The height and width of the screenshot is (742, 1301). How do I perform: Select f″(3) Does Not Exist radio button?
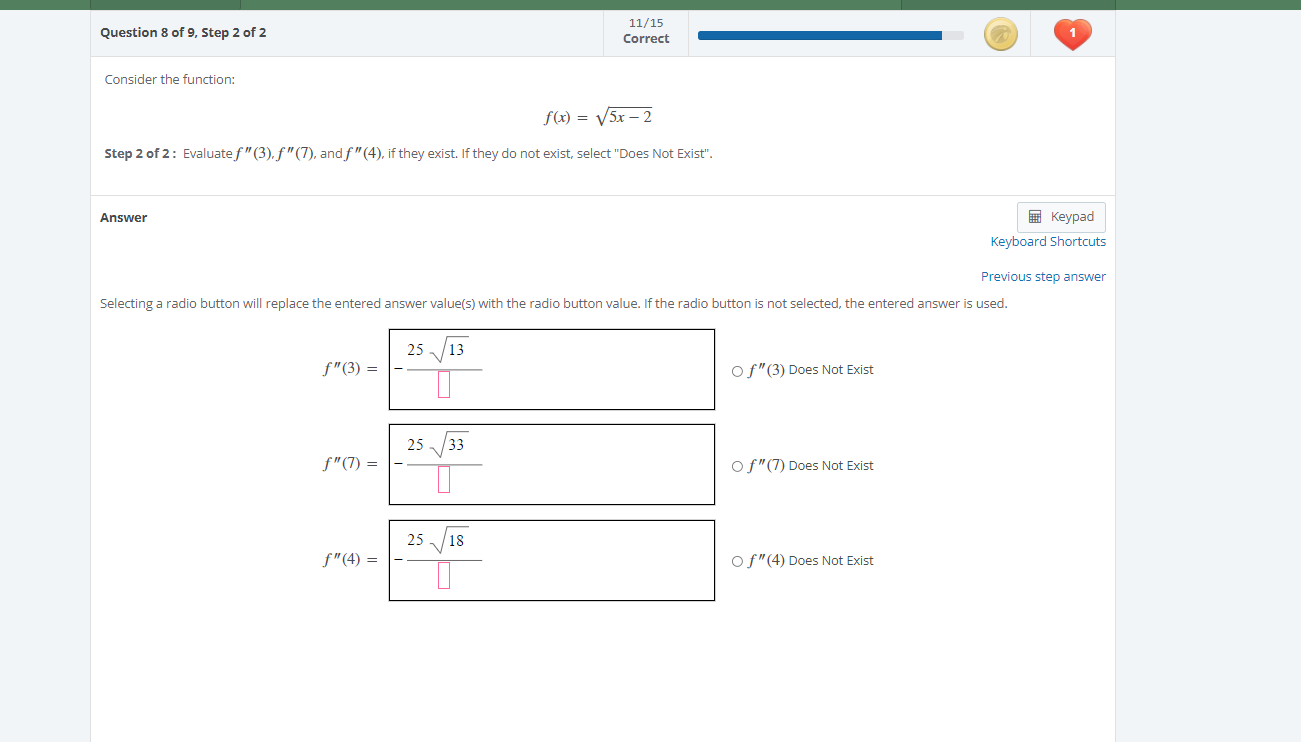pyautogui.click(x=738, y=371)
